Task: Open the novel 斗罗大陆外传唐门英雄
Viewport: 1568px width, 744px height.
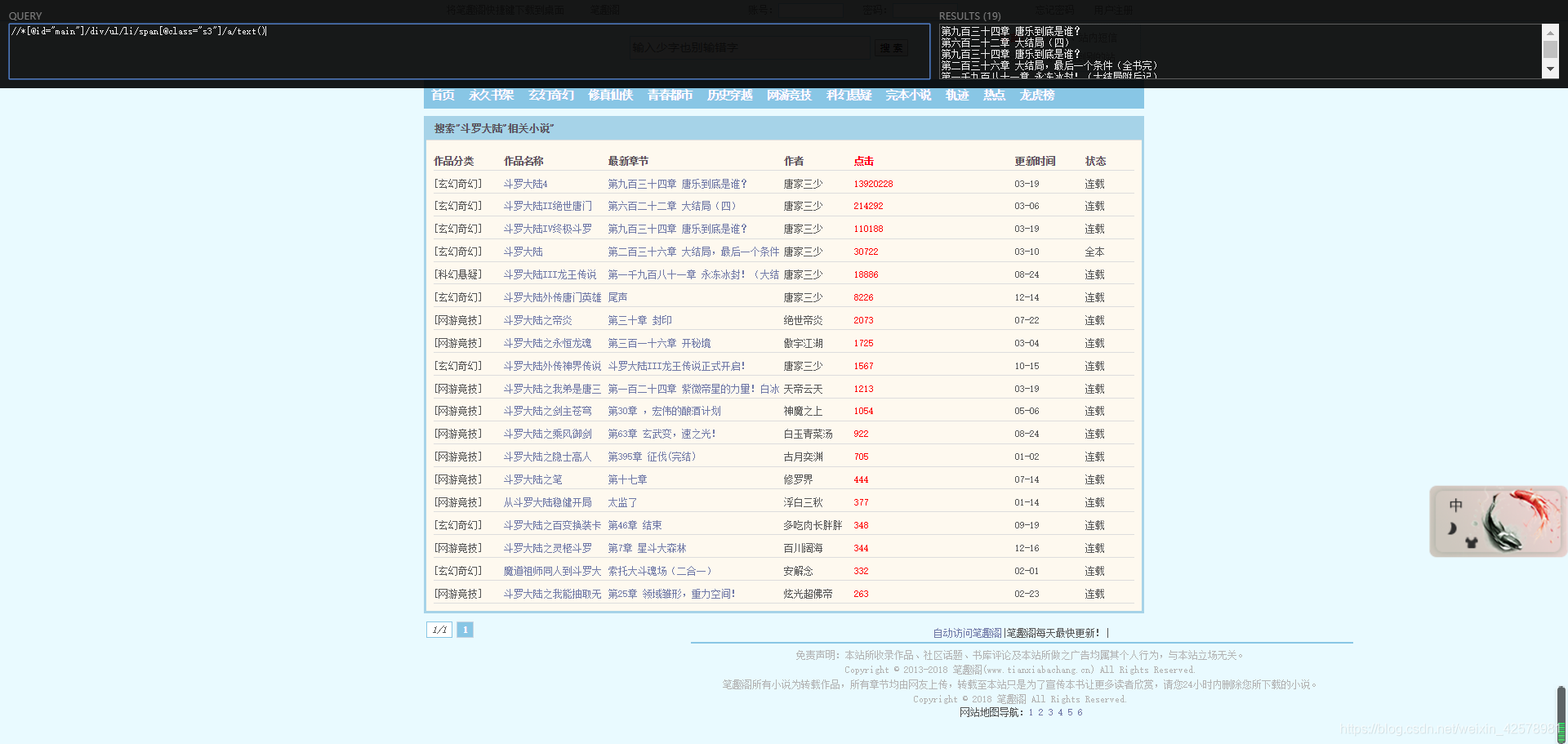Action: tap(552, 298)
